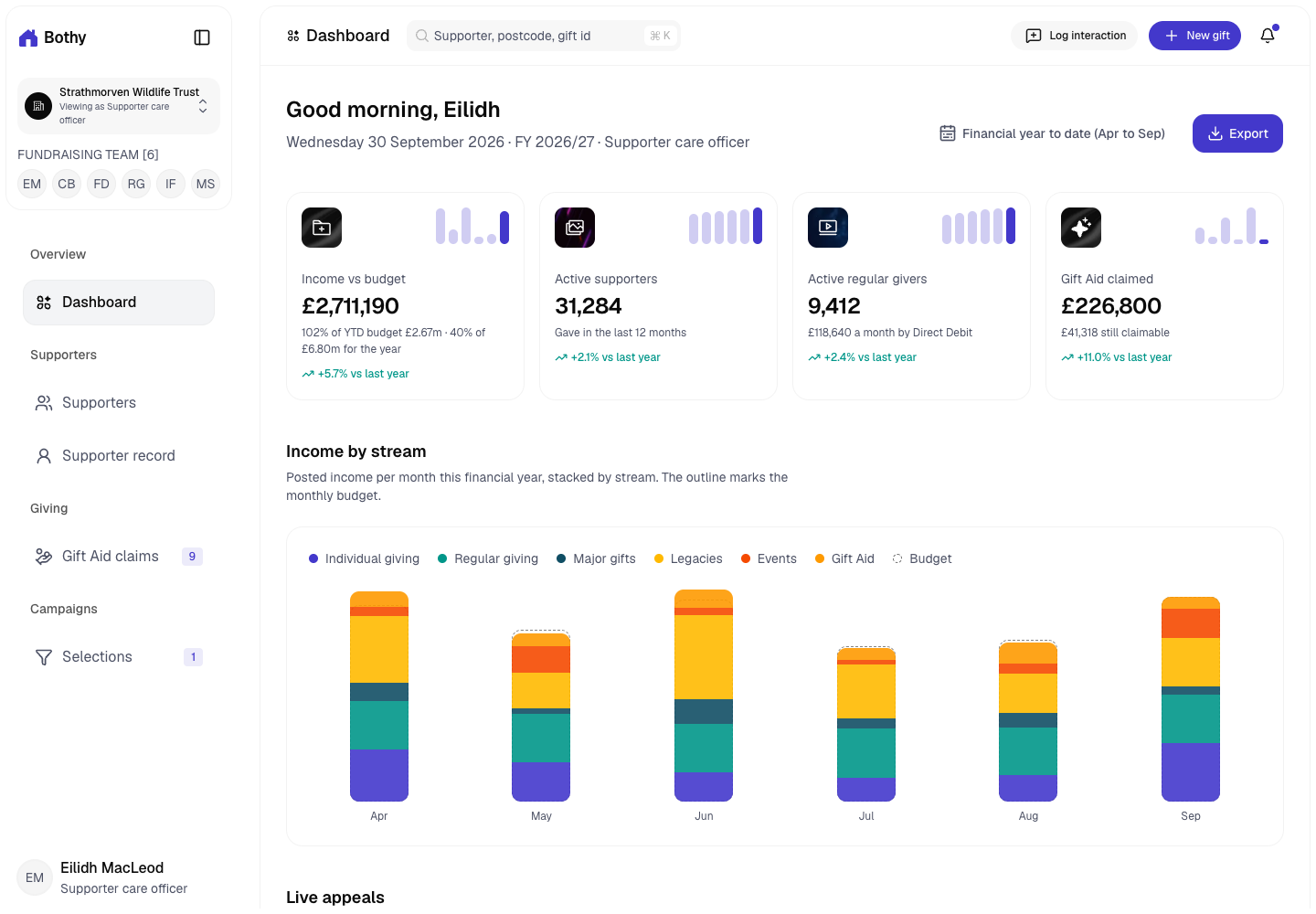Click the +5.7% vs last year trend

[356, 374]
